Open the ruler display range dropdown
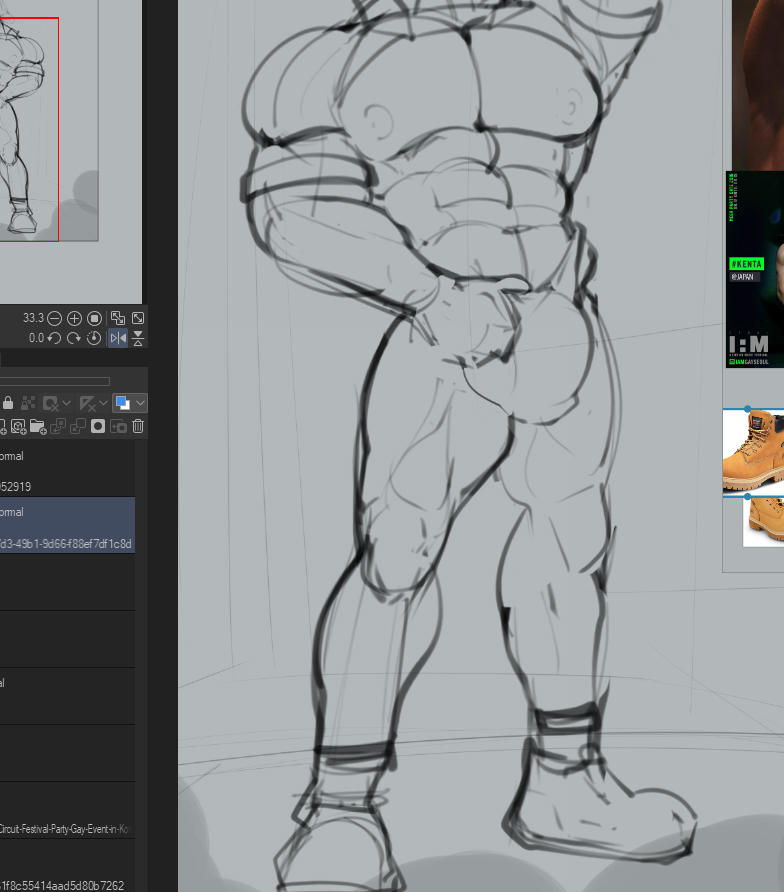Viewport: 784px width, 892px height. (x=103, y=403)
